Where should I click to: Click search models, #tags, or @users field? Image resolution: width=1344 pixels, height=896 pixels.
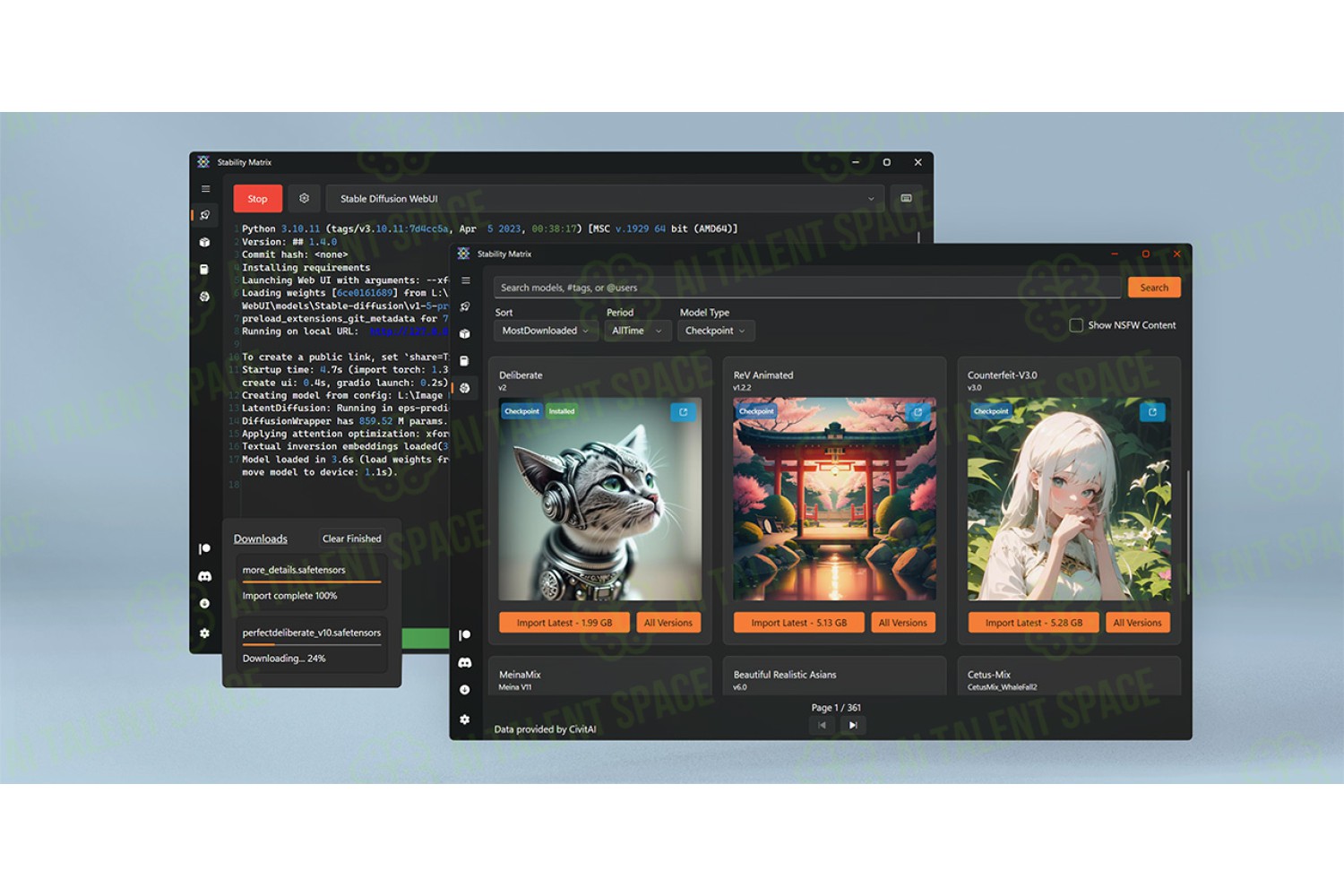(x=806, y=288)
